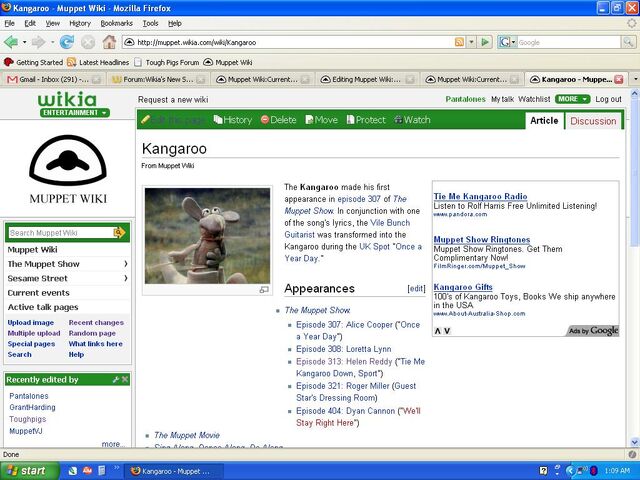Click the previous ads arrow in Google ads

tap(438, 331)
